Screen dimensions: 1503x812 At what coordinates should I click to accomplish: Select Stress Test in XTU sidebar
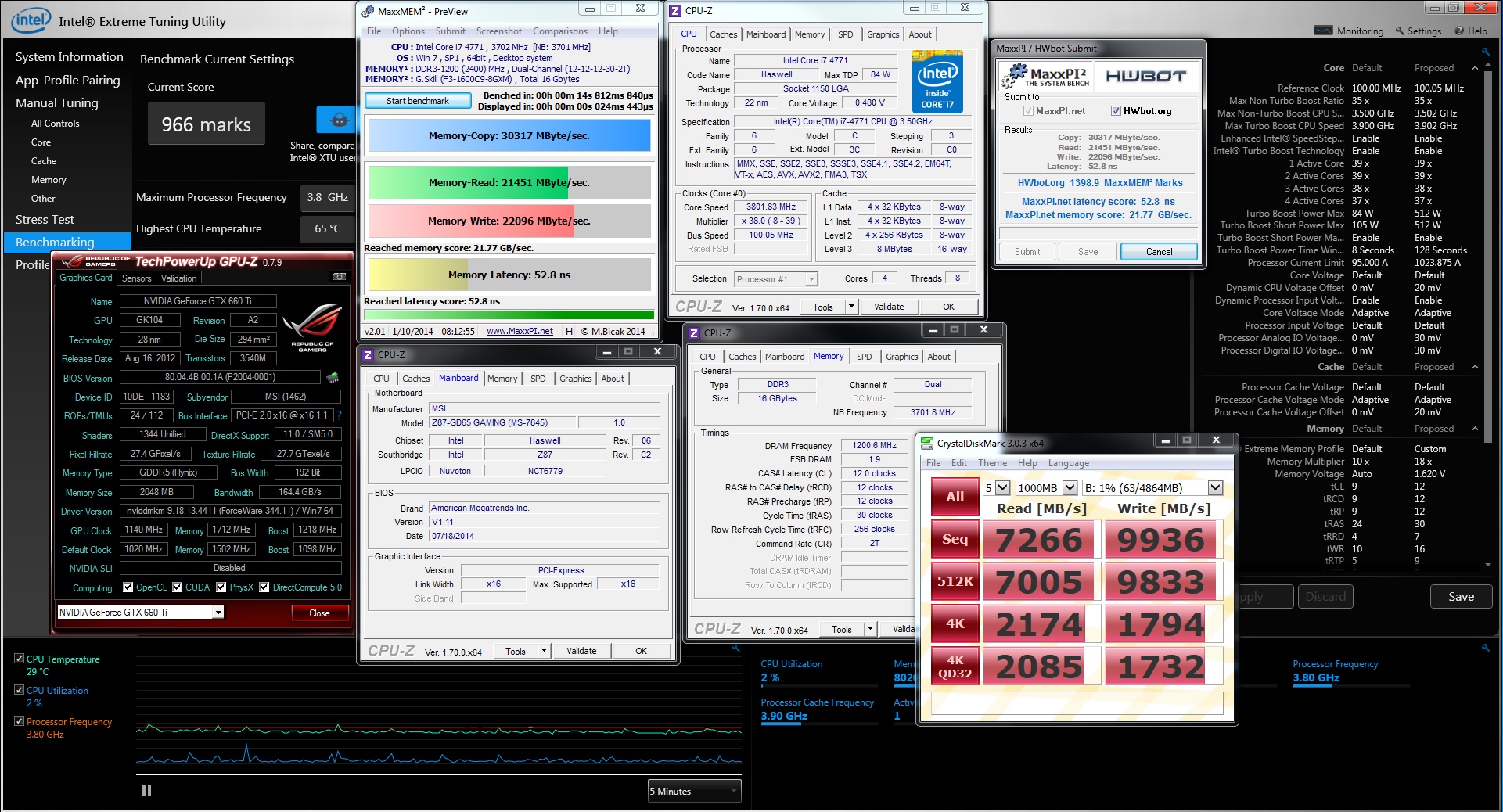[x=45, y=220]
